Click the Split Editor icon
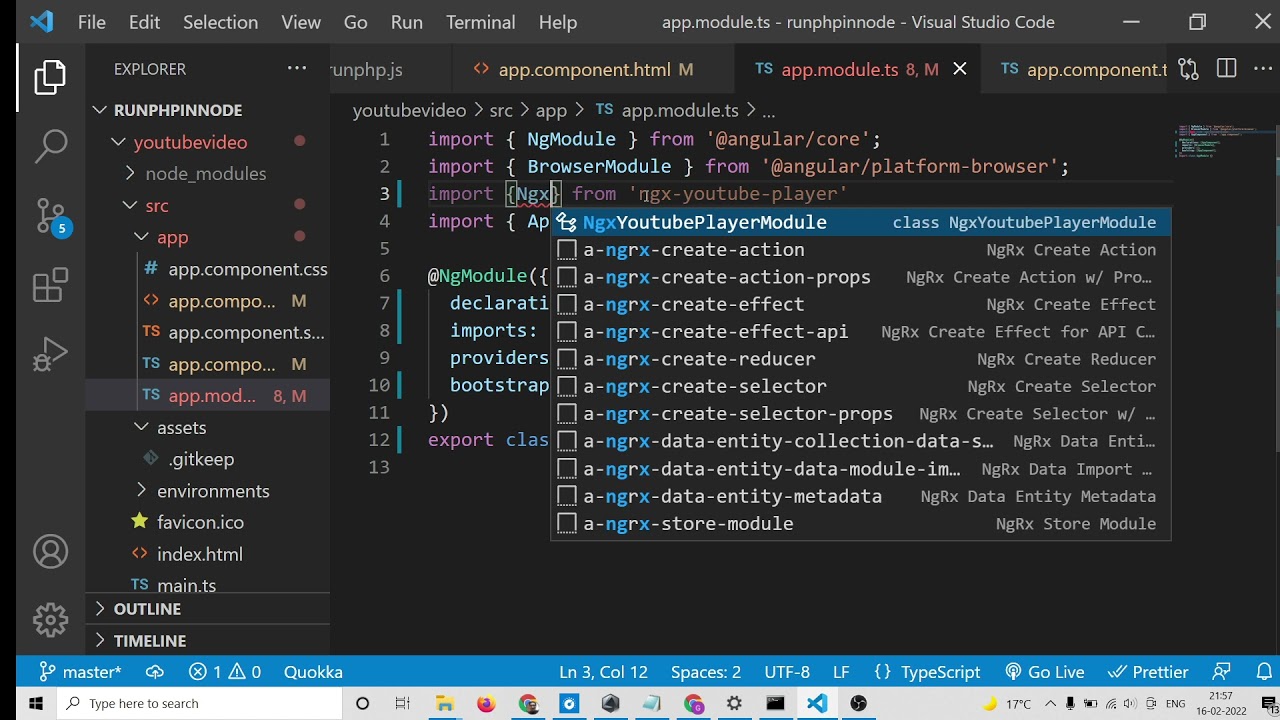The width and height of the screenshot is (1280, 720). [1226, 69]
